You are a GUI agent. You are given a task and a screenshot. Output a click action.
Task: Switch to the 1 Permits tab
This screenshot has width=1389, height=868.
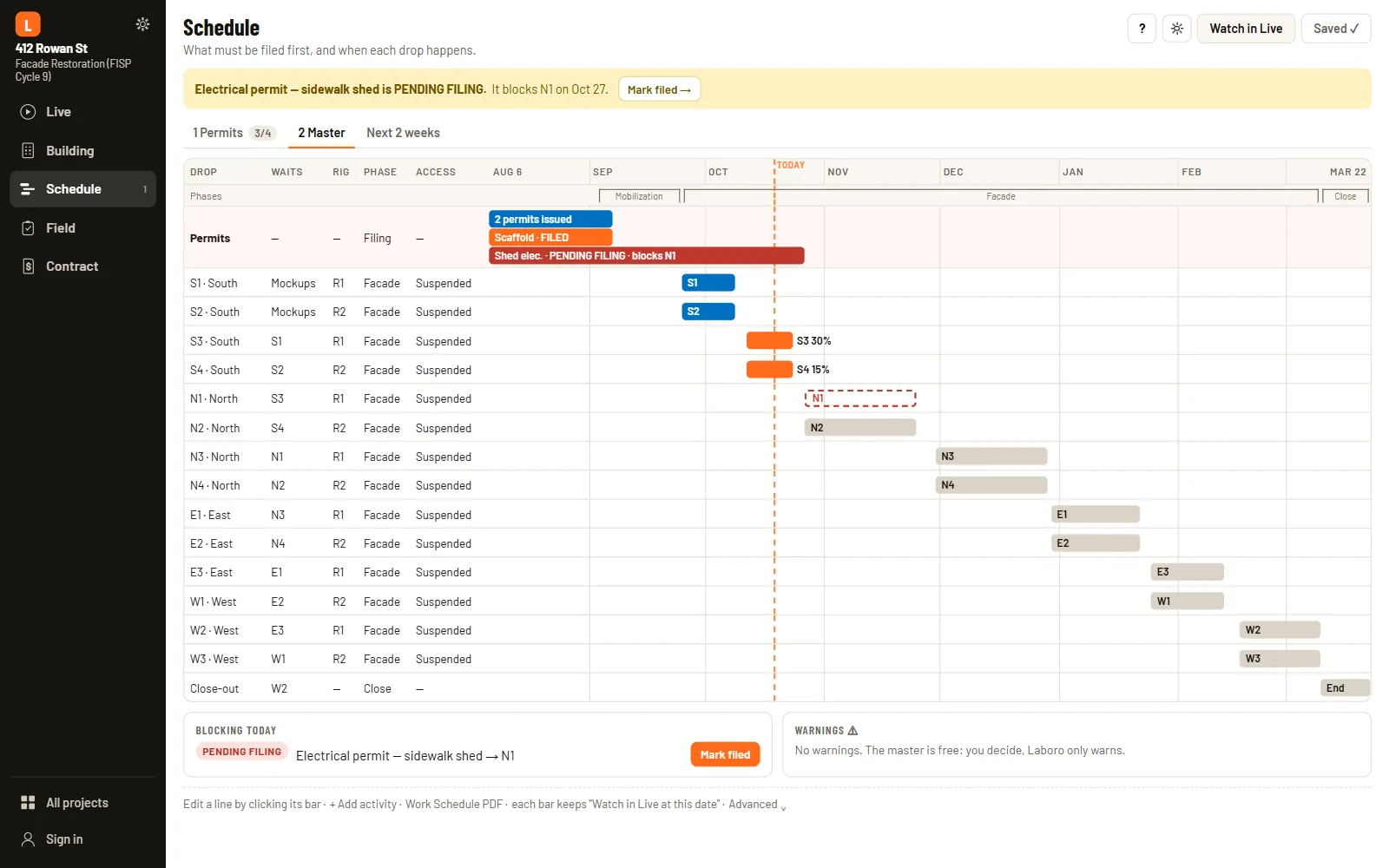[234, 133]
